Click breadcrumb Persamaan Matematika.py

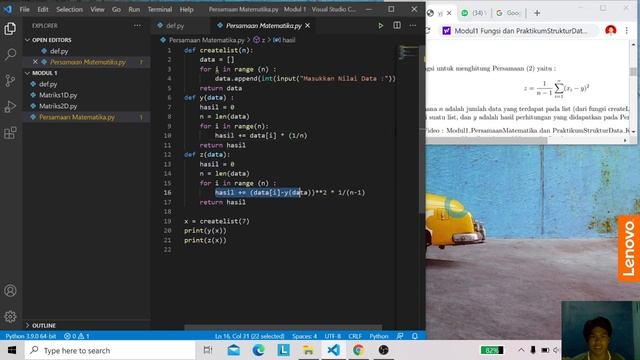pos(207,40)
